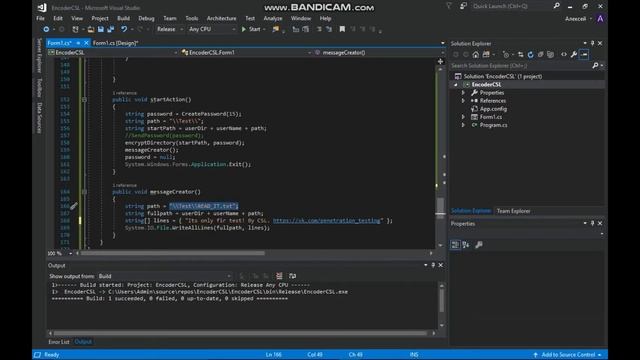
Task: Click the Home icon in Solution Explorer
Action: 476,54
